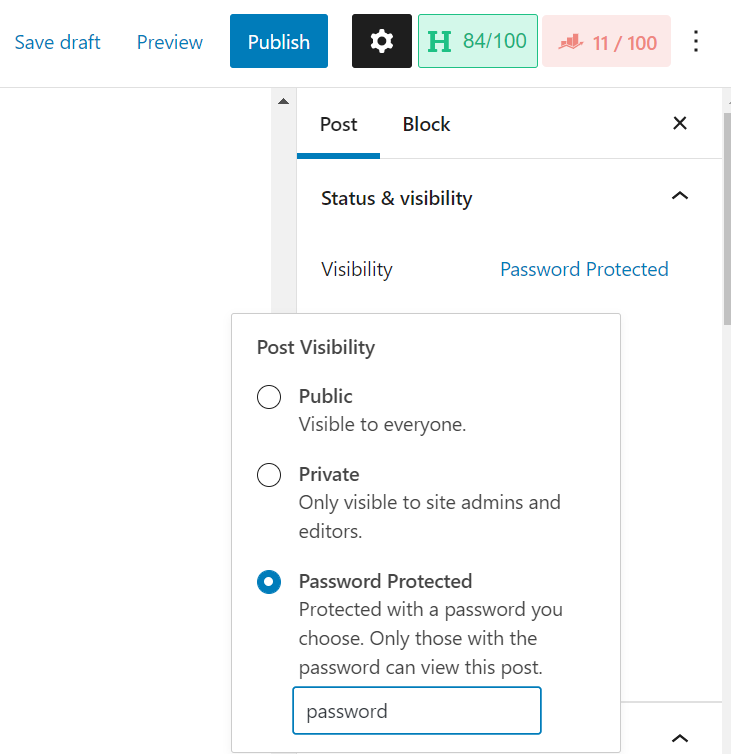
Task: Open the three-dot options menu
Action: pyautogui.click(x=695, y=41)
